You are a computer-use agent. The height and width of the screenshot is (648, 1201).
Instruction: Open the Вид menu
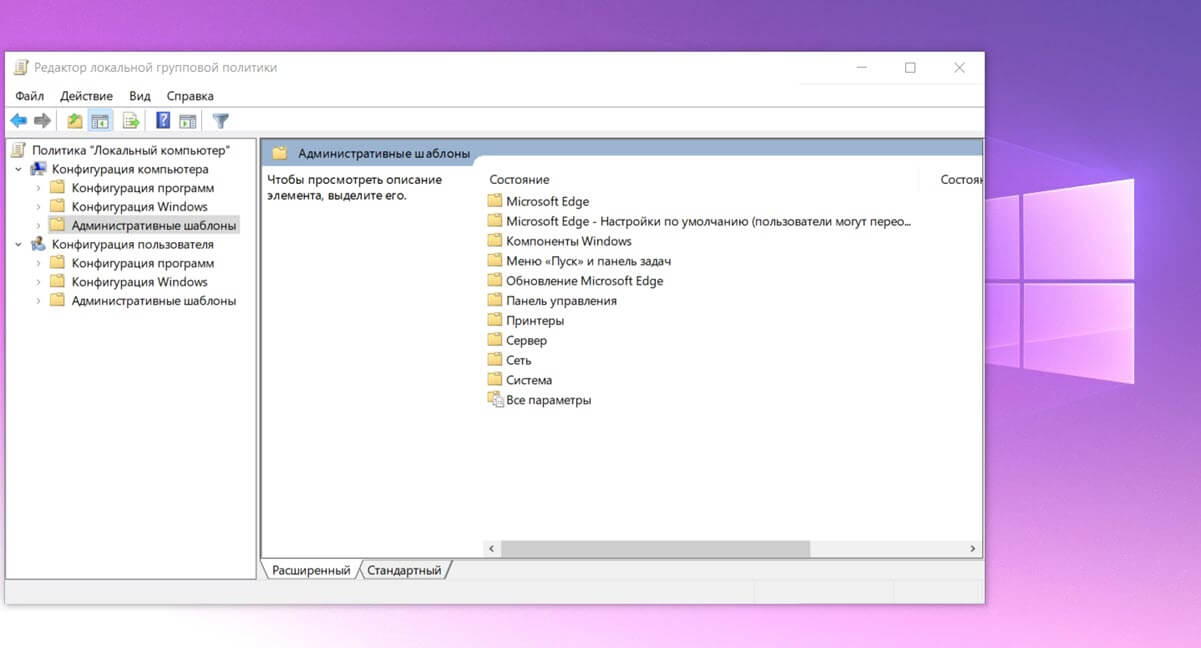click(140, 96)
